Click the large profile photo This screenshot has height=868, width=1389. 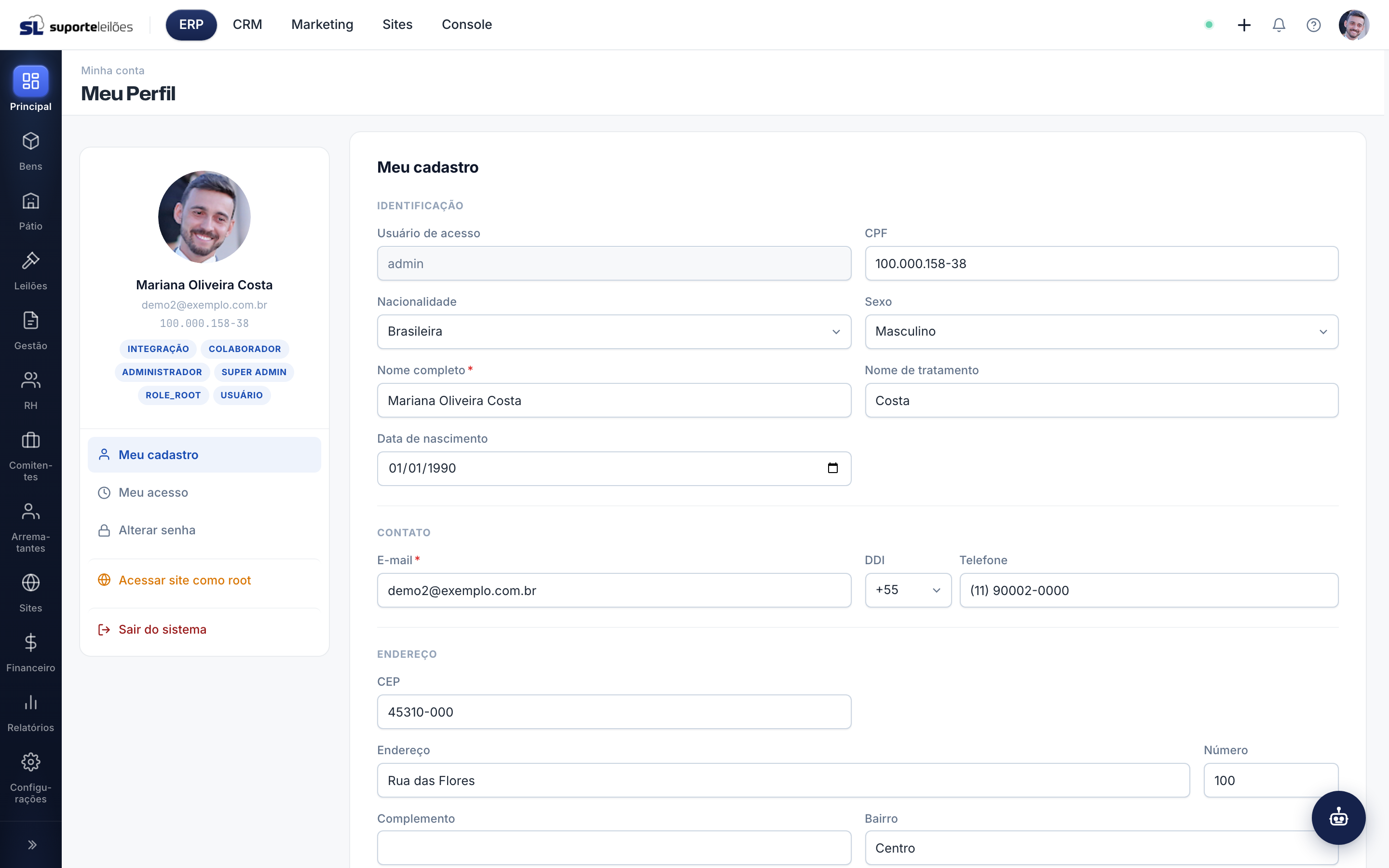[204, 217]
